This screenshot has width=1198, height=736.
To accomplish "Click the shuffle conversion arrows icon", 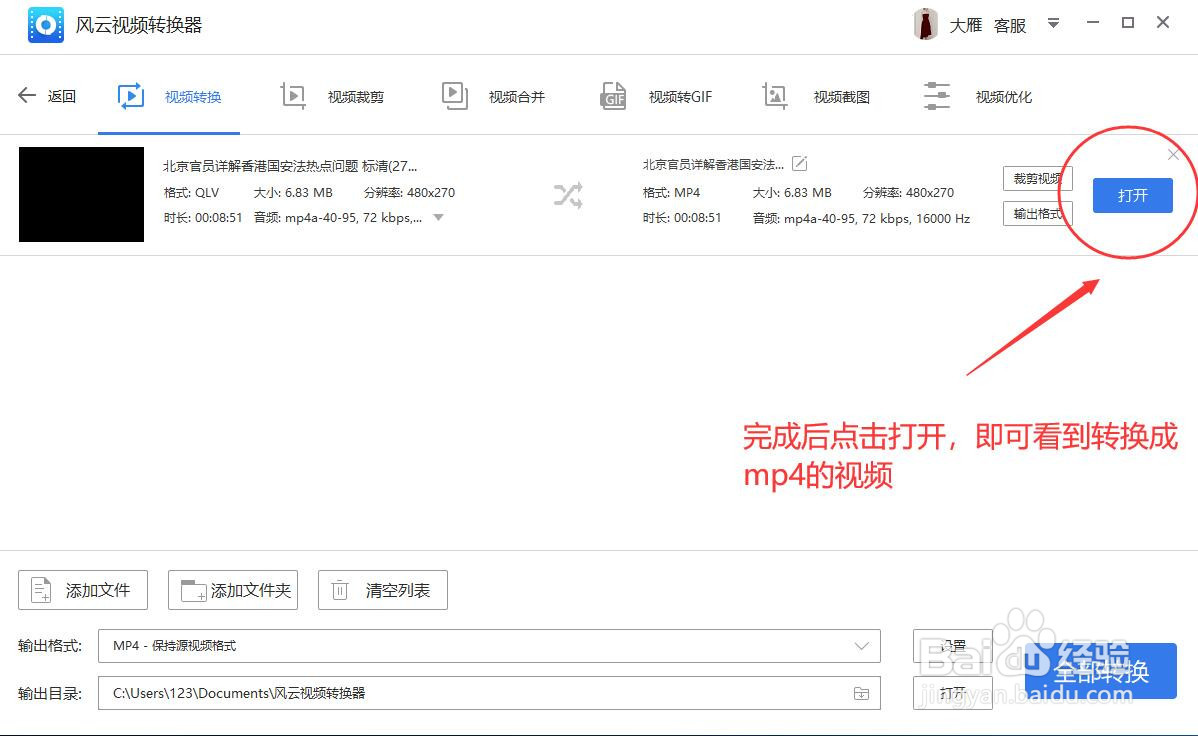I will point(568,195).
